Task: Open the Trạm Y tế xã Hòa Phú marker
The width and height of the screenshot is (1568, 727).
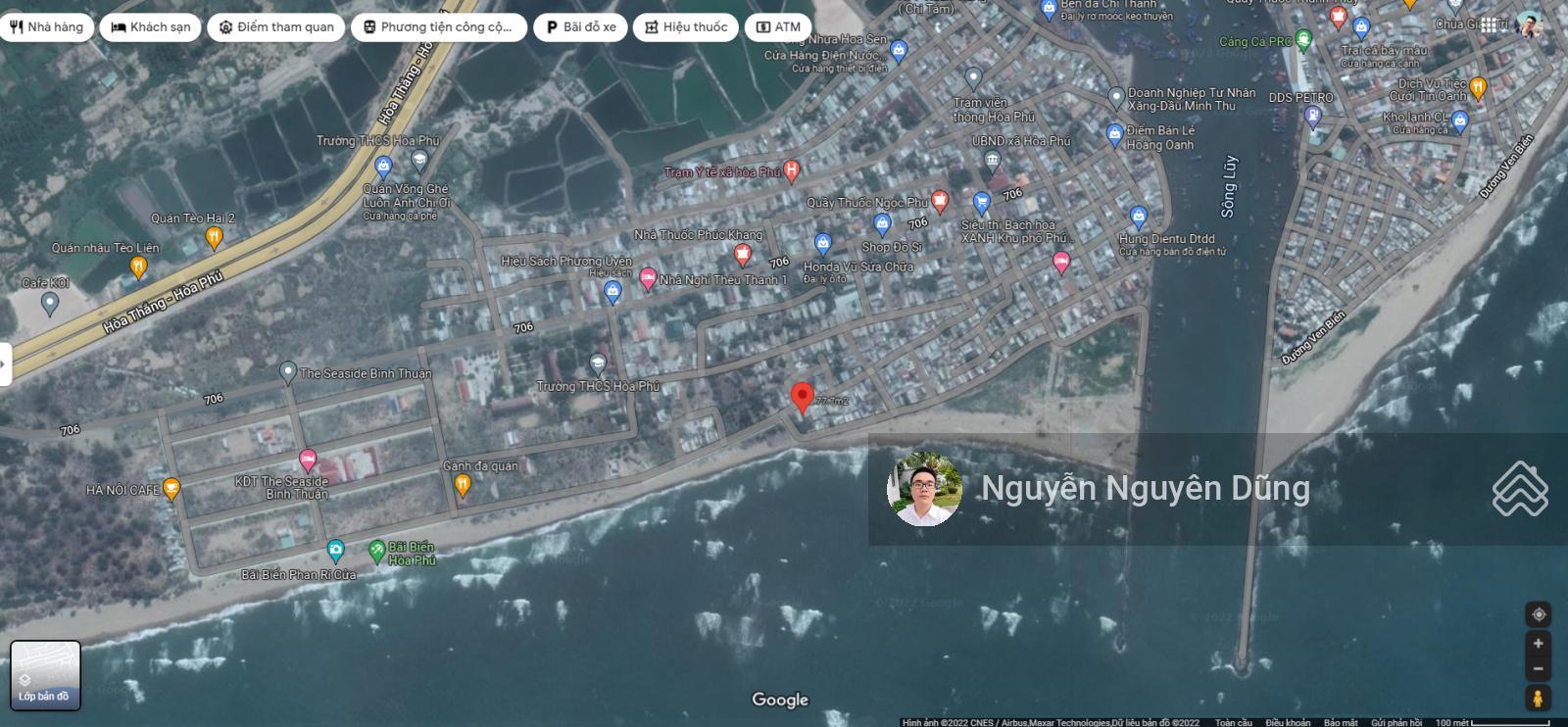Action: [792, 170]
